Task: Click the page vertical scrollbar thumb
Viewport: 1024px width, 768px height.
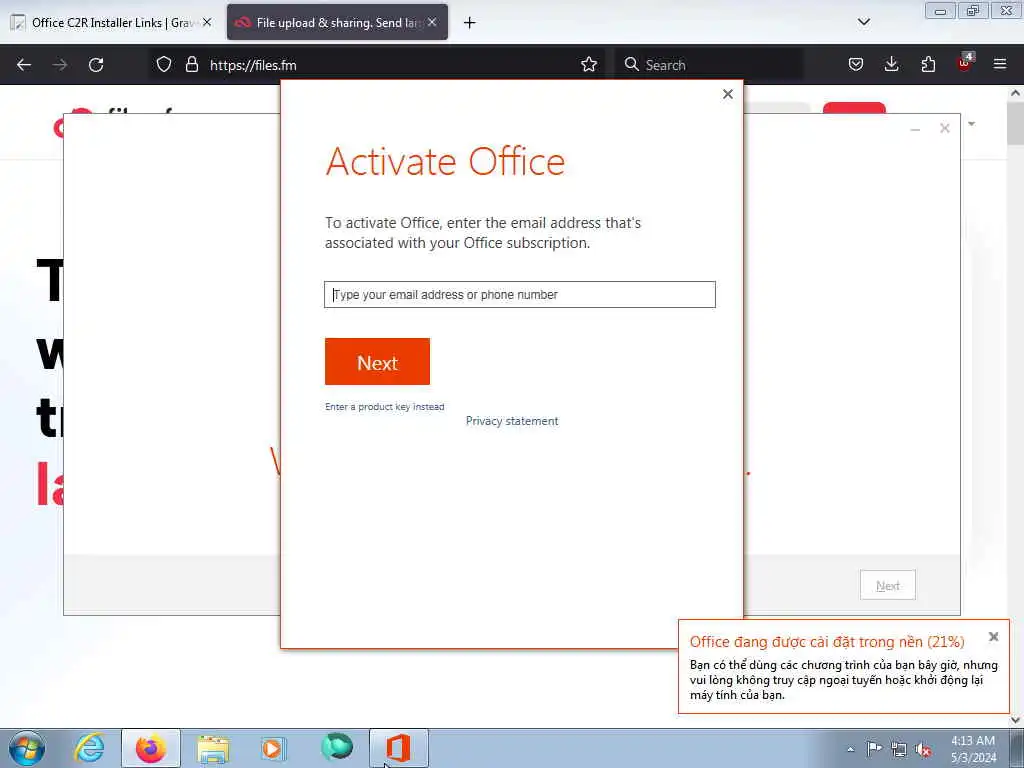Action: click(1016, 123)
